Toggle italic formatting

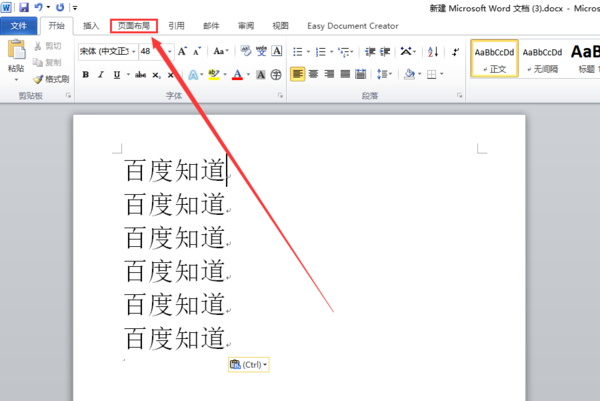[101, 75]
